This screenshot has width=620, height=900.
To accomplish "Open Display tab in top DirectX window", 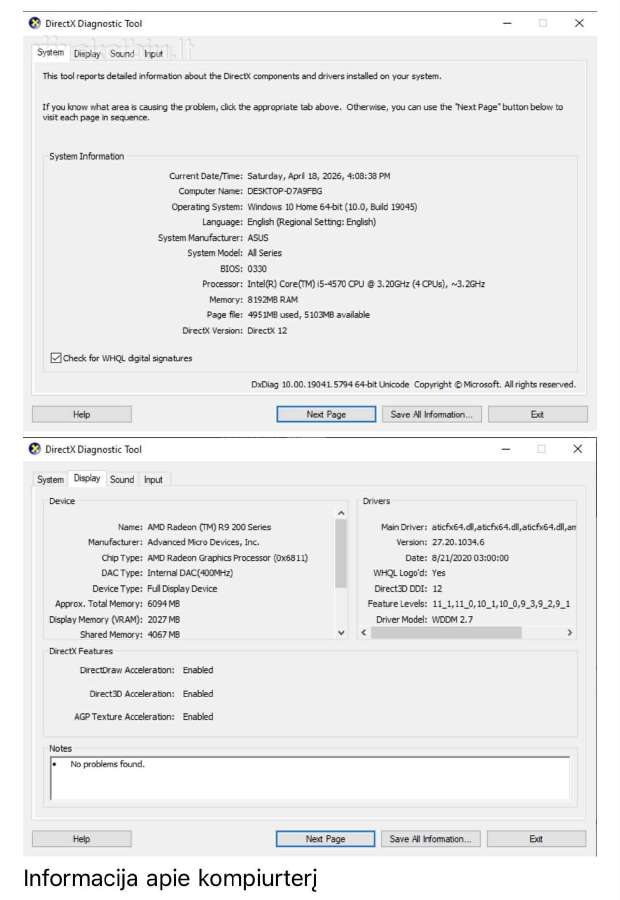I will point(87,54).
